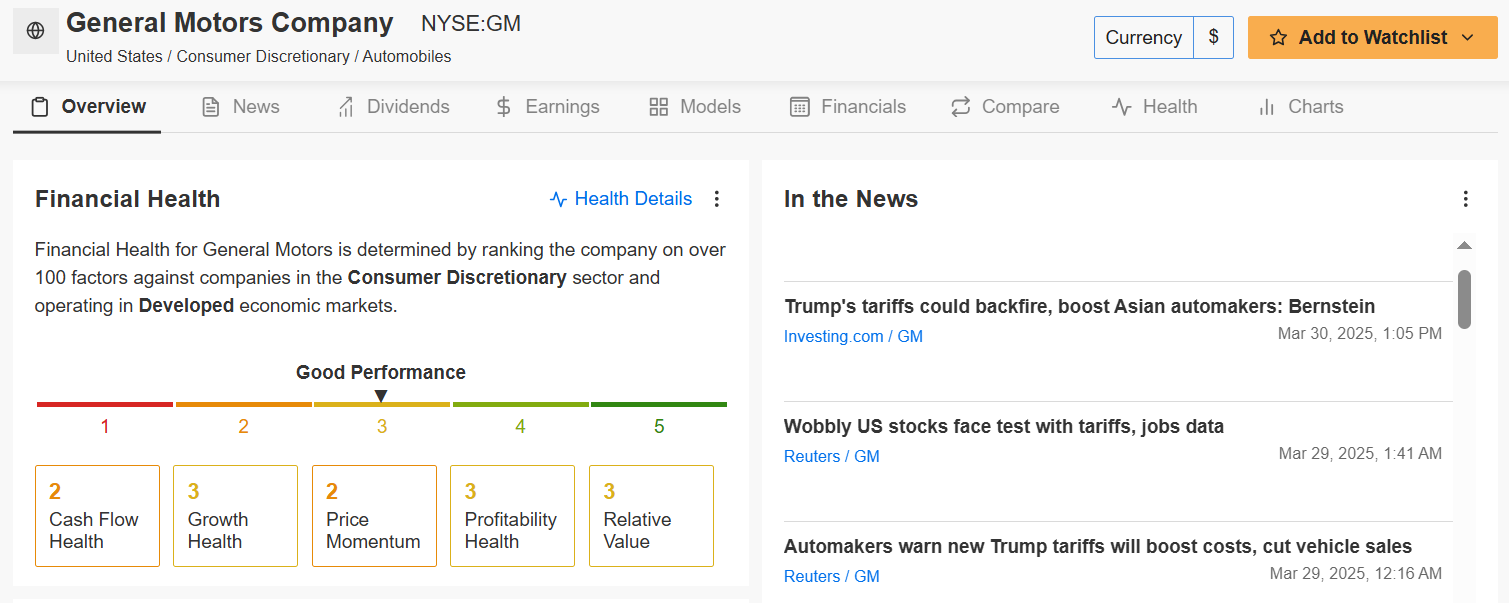Click the heartbeat icon on Health tab
1509x603 pixels.
pos(1122,107)
